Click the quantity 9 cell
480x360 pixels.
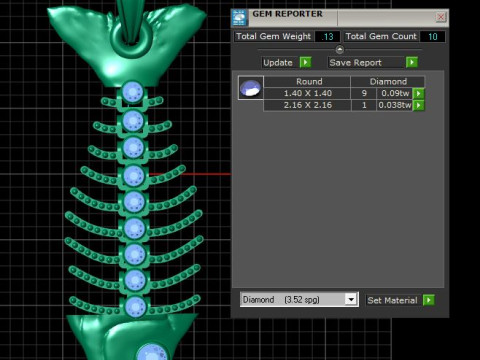coord(364,93)
